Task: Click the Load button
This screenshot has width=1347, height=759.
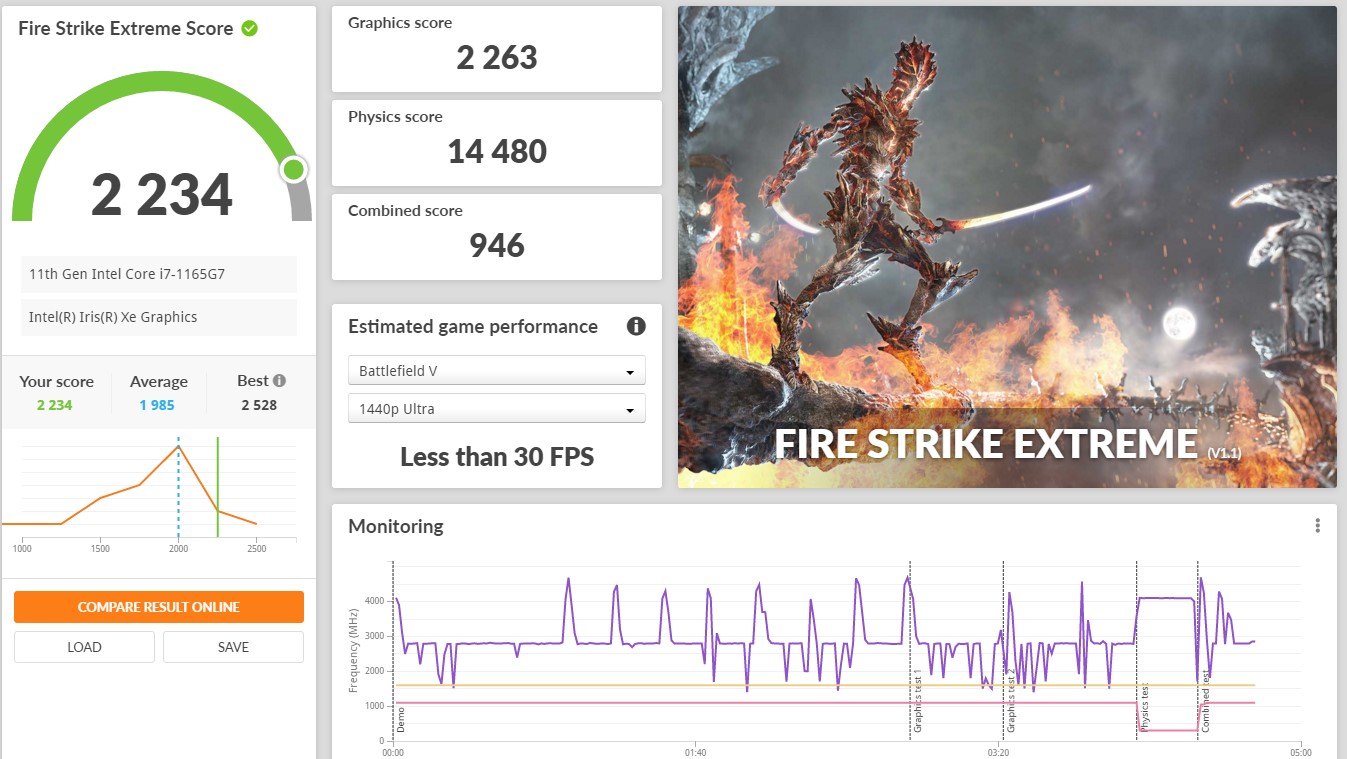Action: click(x=84, y=647)
